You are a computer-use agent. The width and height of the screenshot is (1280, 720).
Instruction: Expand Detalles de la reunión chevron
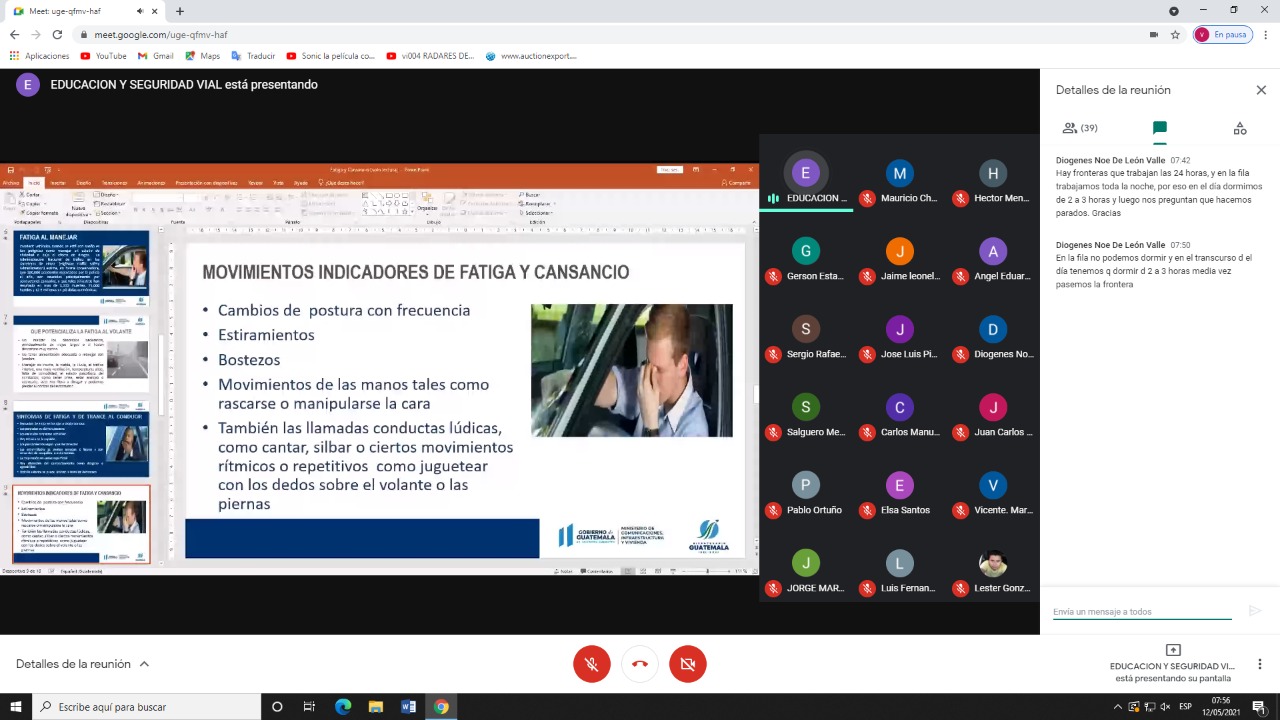coord(144,664)
